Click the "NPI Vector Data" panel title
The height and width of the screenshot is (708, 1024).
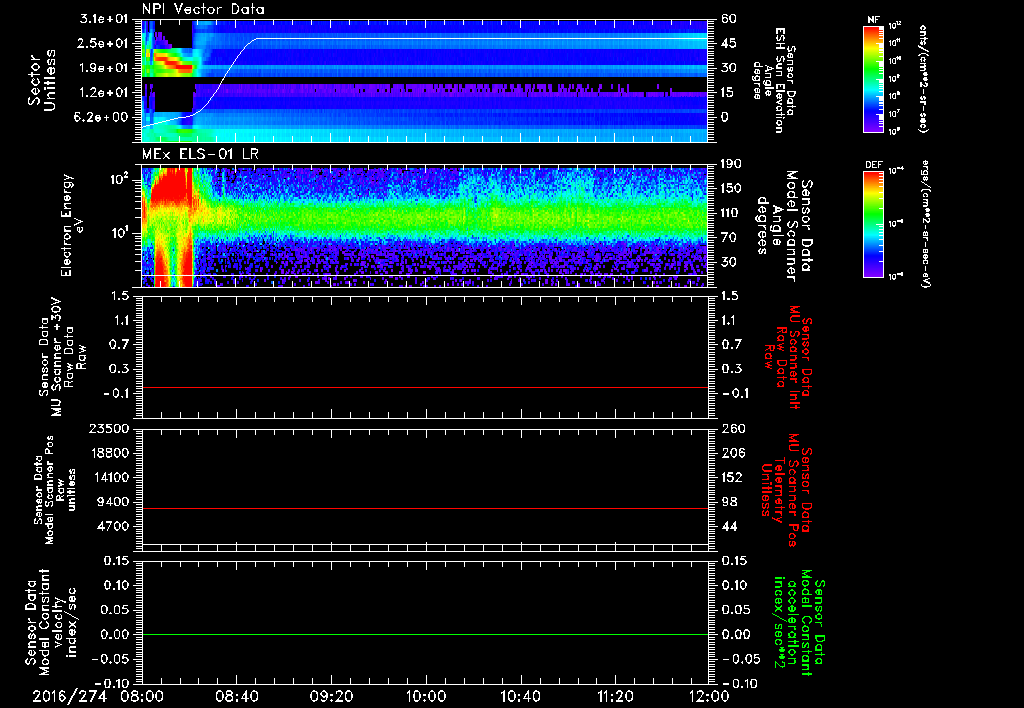point(203,9)
